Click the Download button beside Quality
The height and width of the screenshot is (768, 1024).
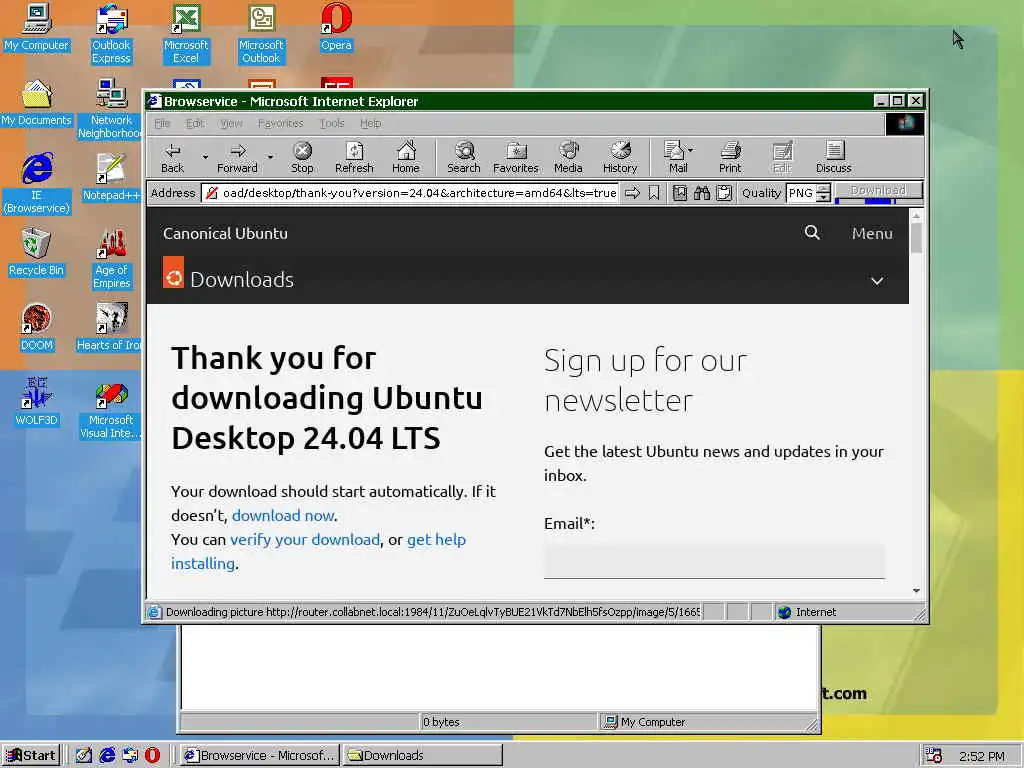878,190
